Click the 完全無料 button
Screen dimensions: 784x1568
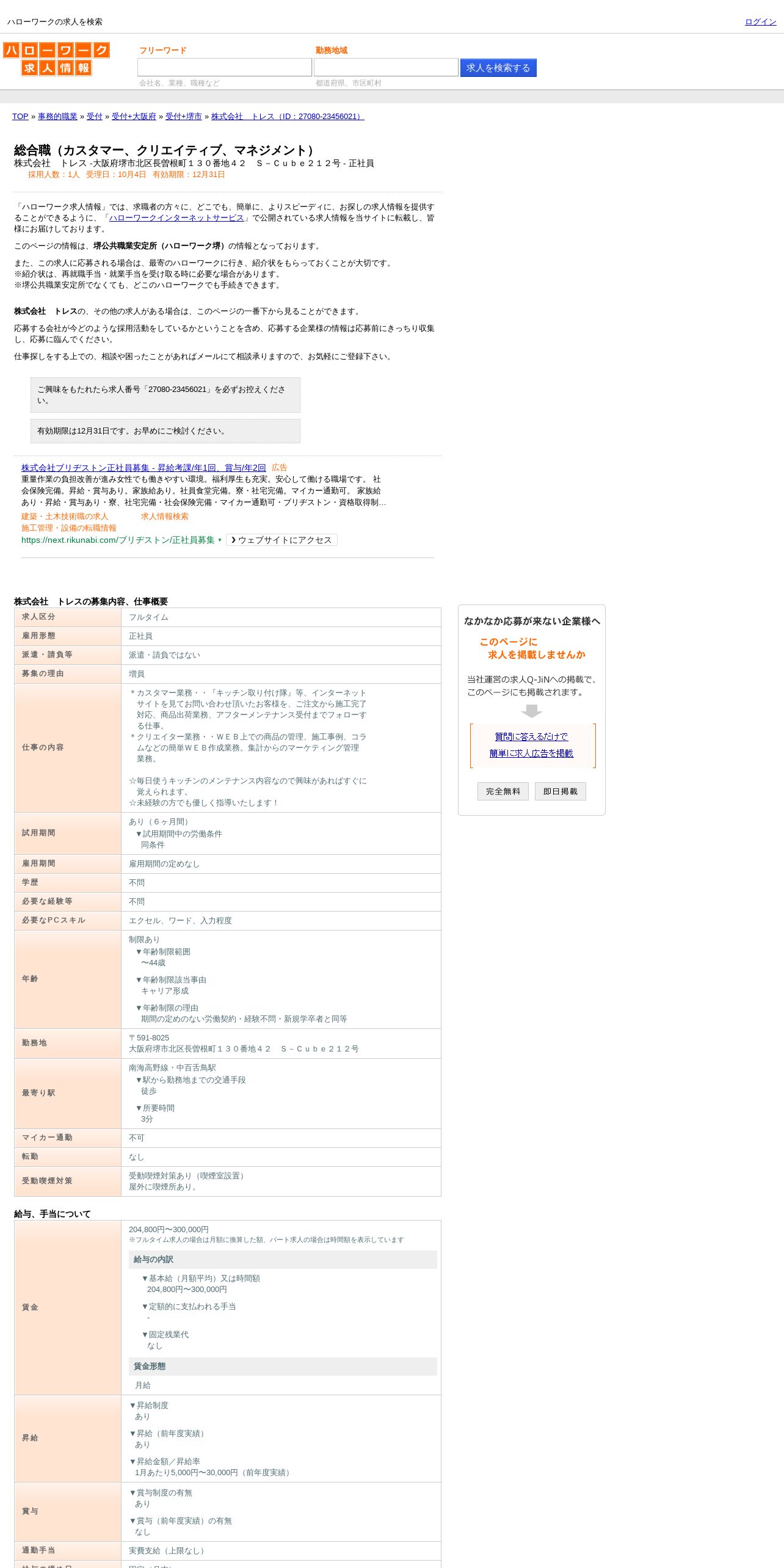pyautogui.click(x=503, y=791)
